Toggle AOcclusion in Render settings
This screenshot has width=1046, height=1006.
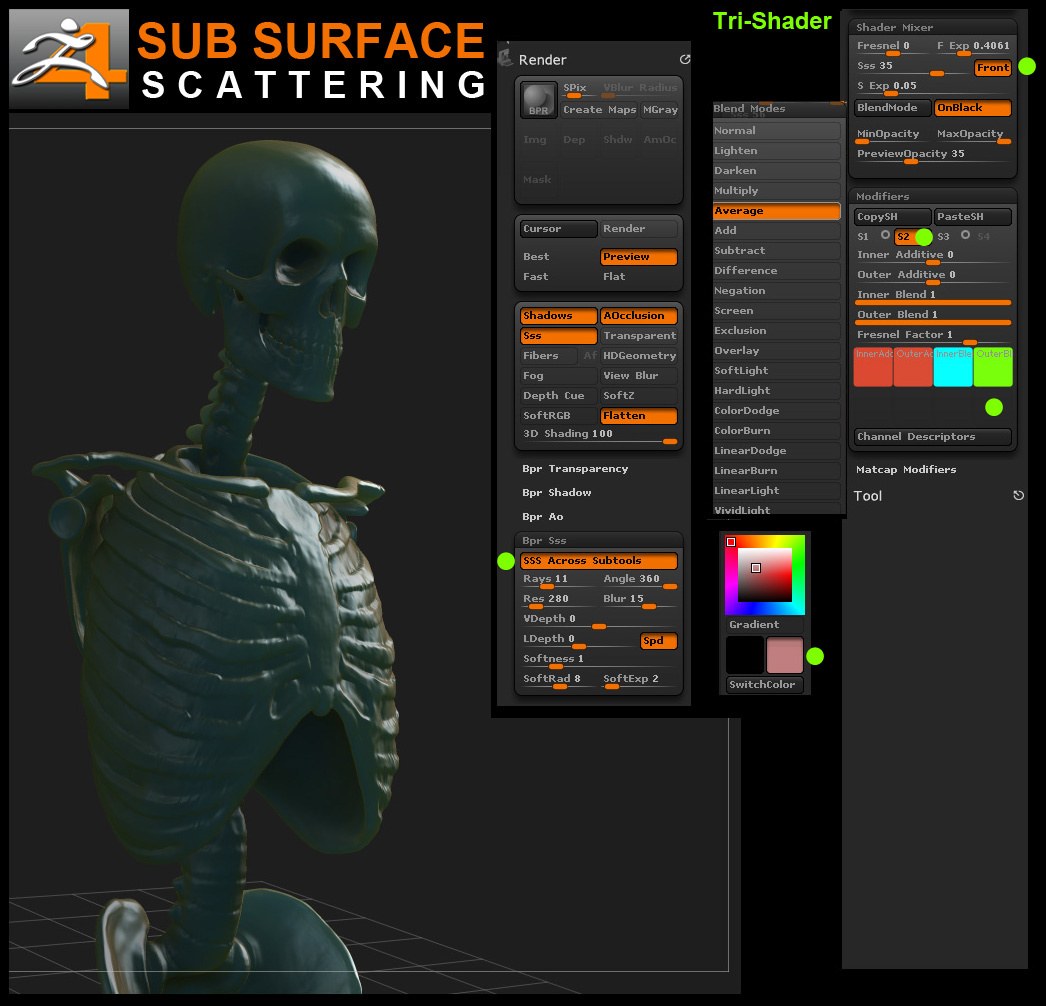click(x=638, y=316)
